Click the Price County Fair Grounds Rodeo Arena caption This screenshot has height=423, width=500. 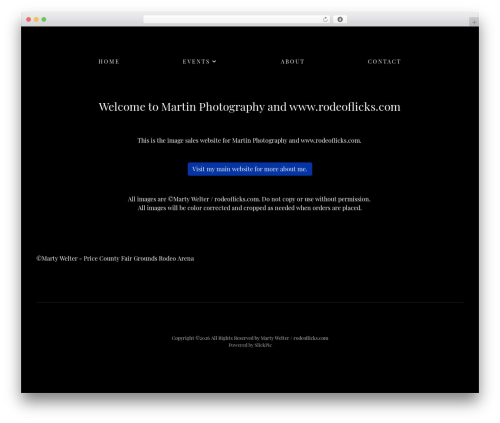coord(115,258)
